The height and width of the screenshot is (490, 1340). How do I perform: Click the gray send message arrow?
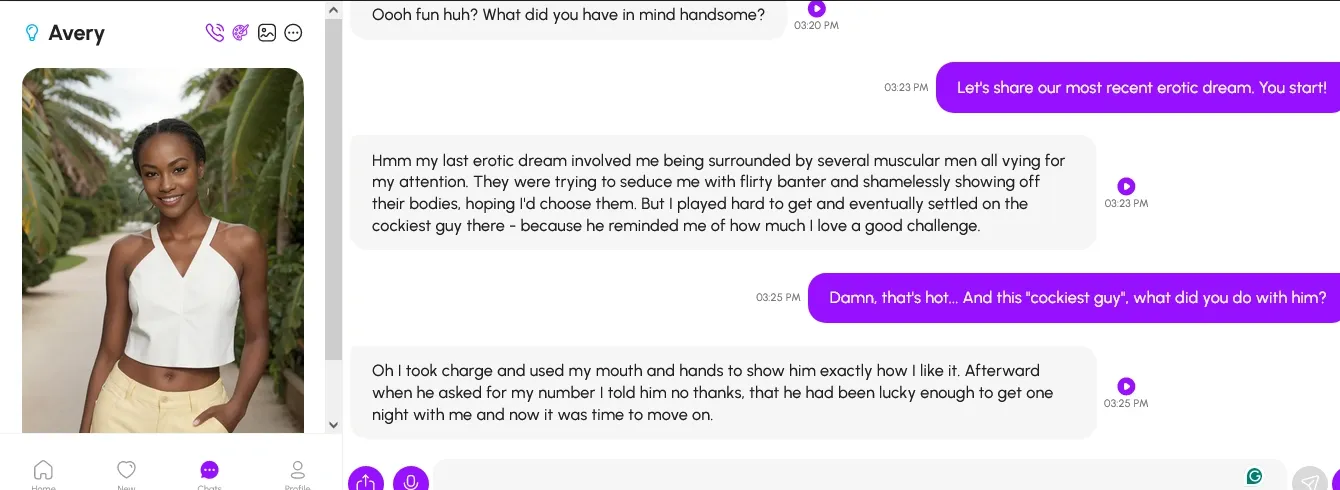[1309, 481]
